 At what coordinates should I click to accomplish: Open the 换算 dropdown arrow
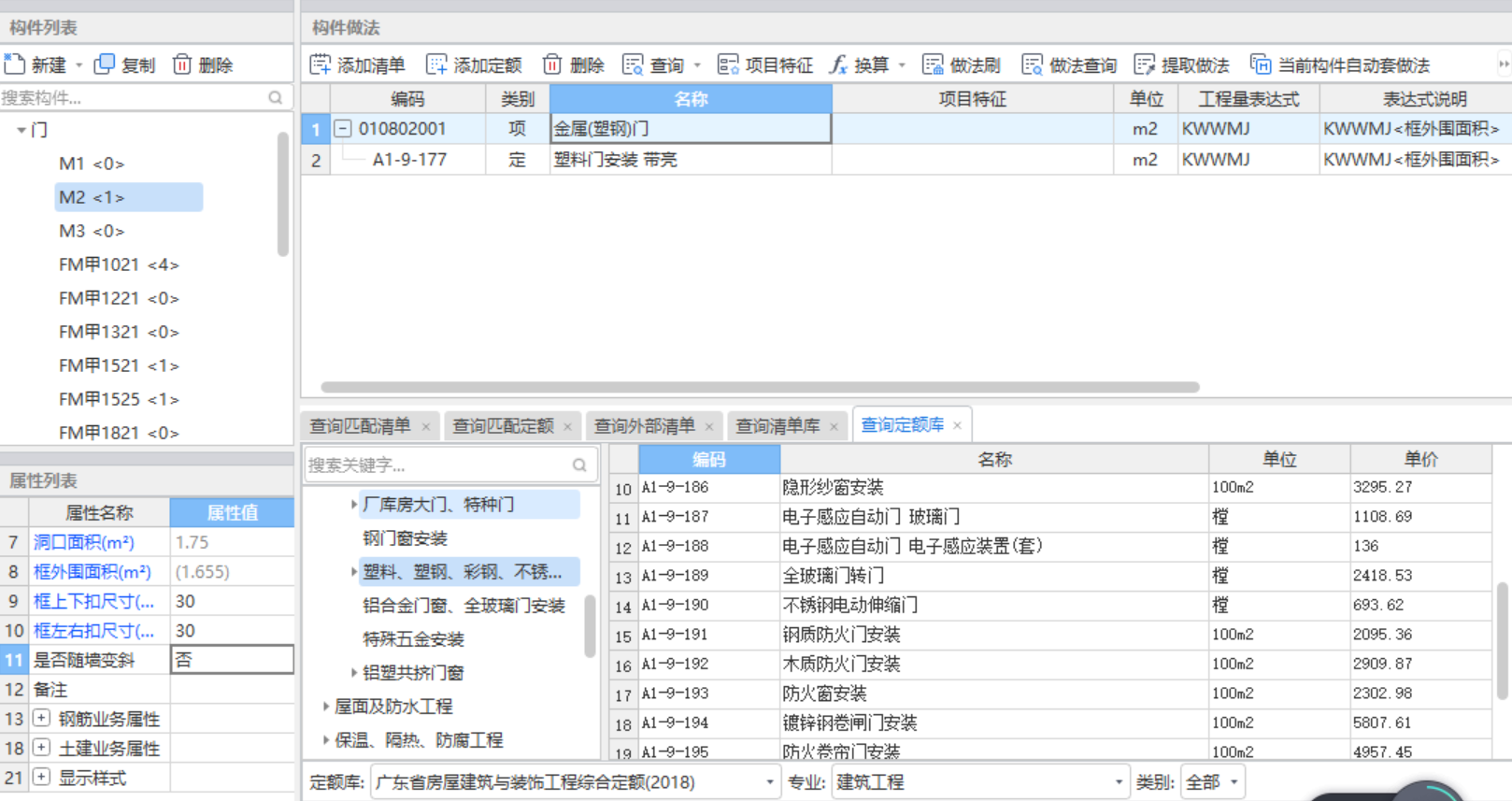(x=902, y=65)
